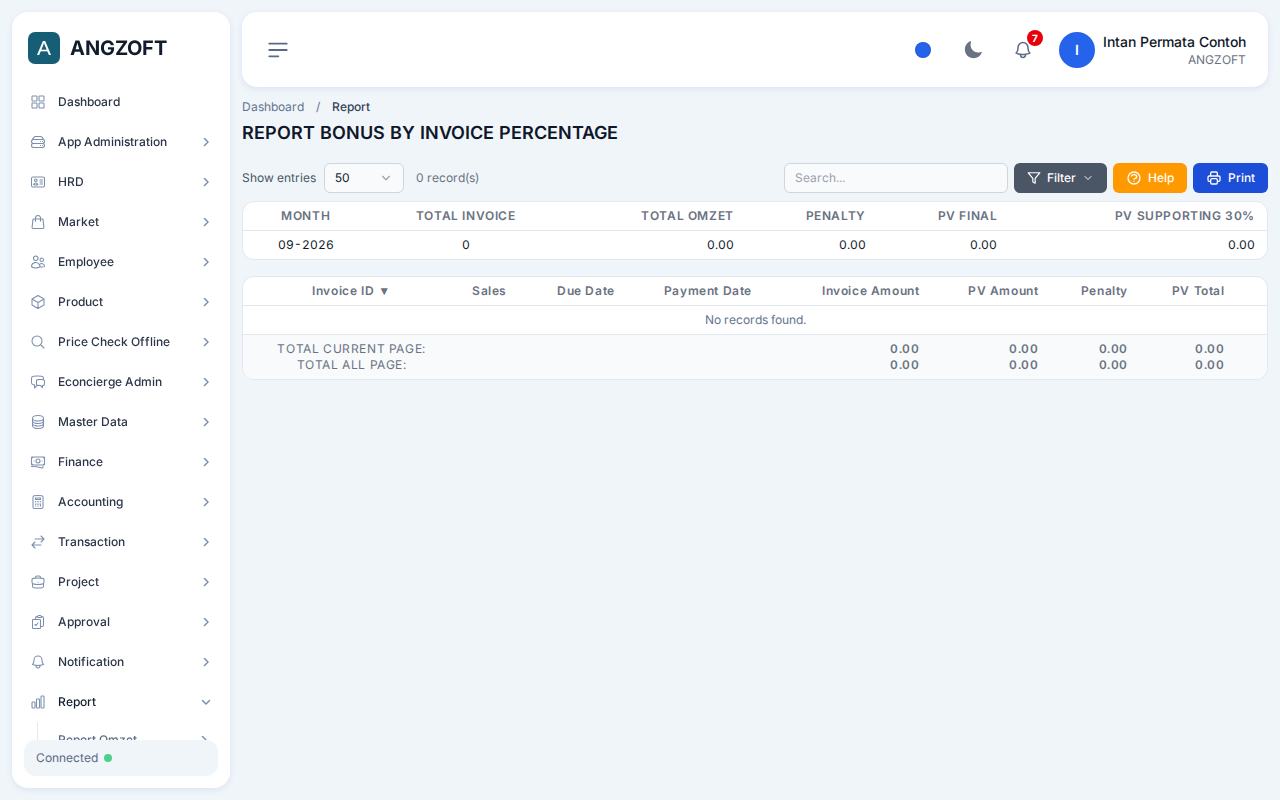Click the HRD ID card icon
Screen dimensions: 1280x800
[38, 182]
